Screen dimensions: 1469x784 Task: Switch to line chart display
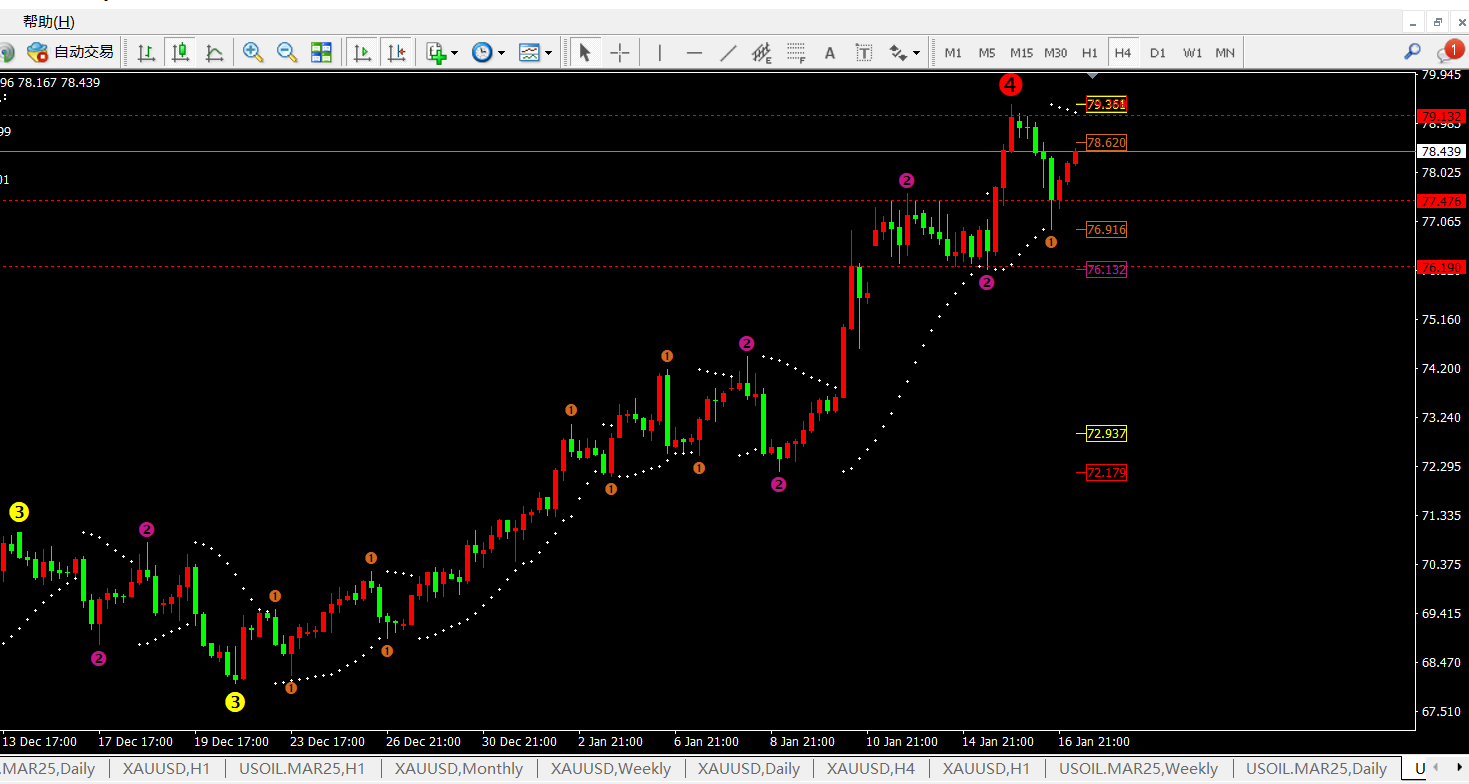point(214,53)
